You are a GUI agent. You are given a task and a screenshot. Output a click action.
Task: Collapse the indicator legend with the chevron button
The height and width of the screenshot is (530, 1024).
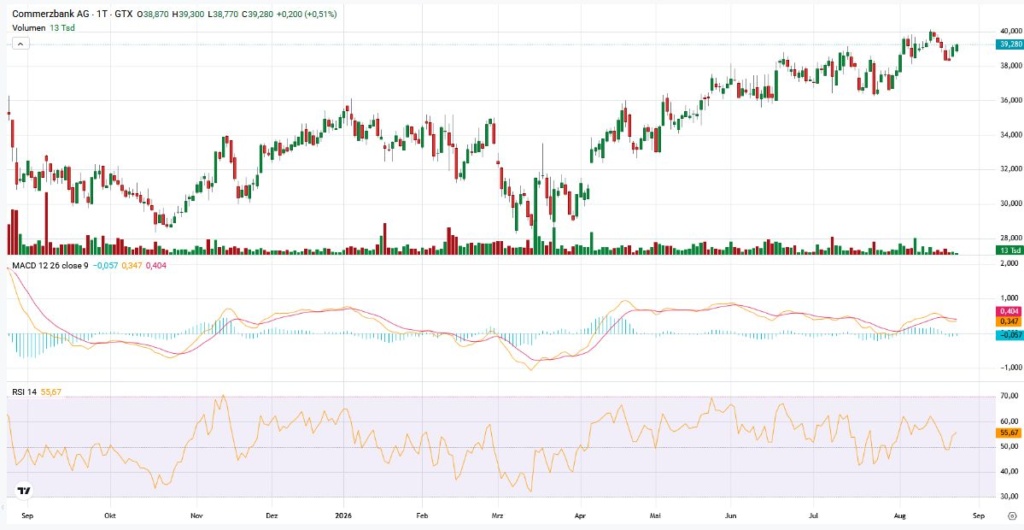pyautogui.click(x=20, y=44)
